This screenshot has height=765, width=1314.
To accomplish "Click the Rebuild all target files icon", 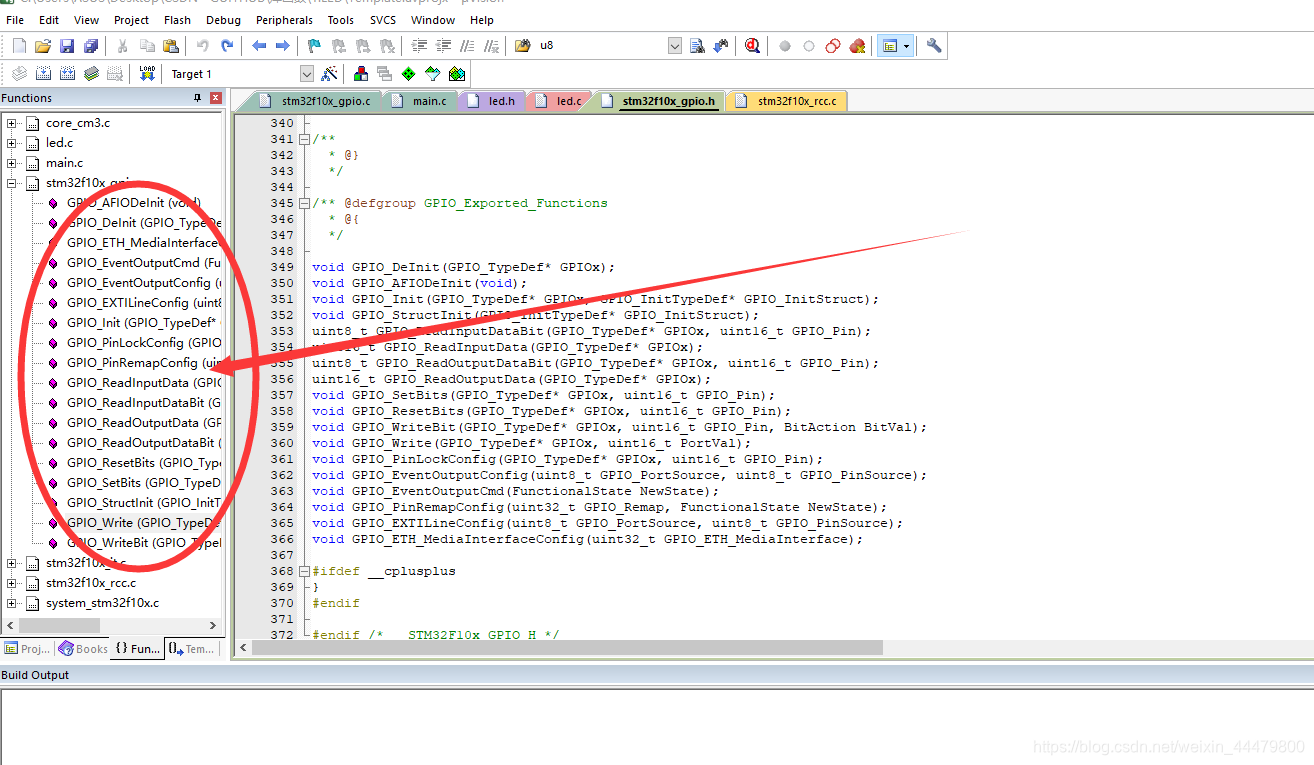I will (x=67, y=74).
